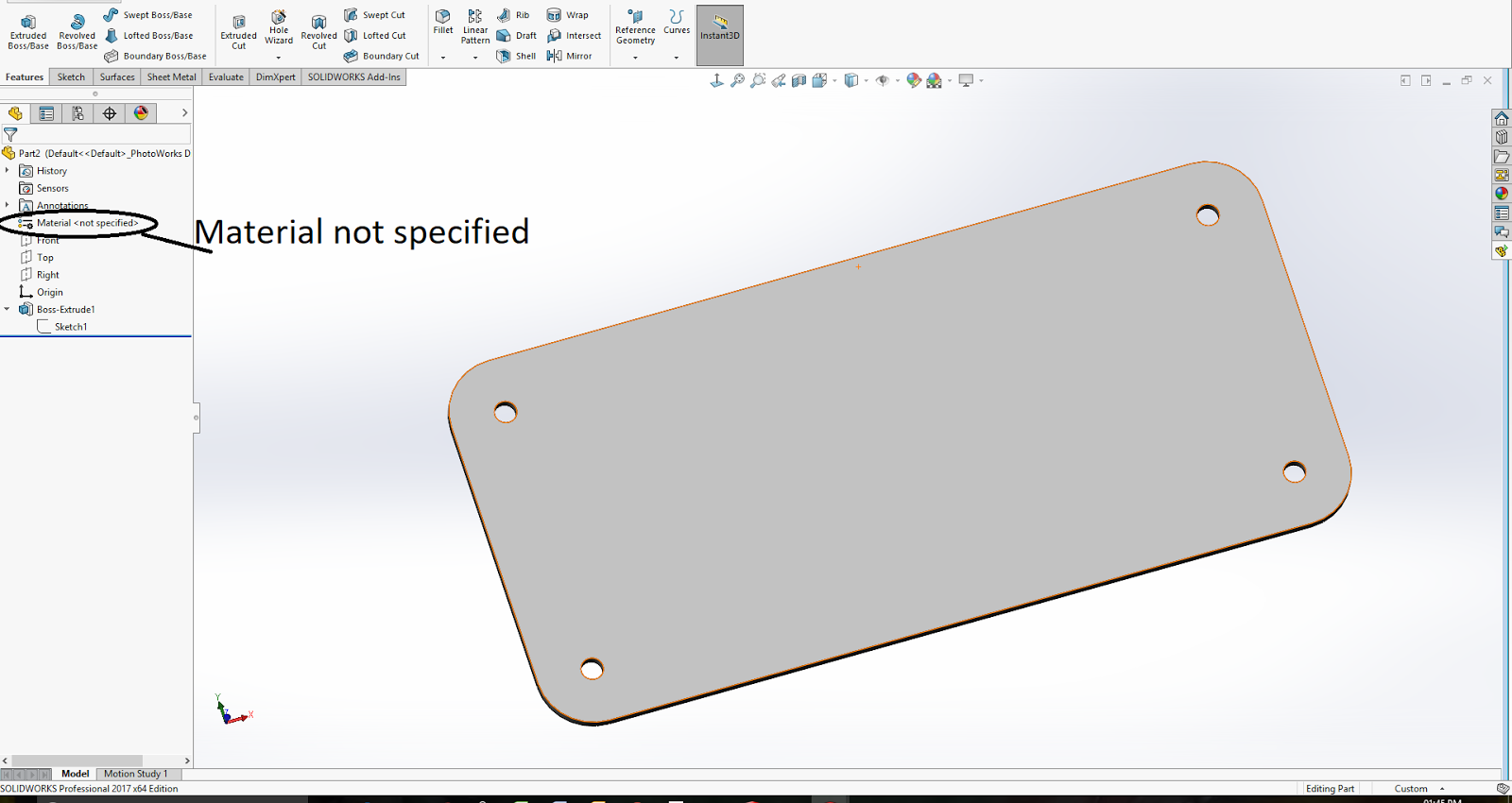The height and width of the screenshot is (803, 1512).
Task: Select the Top plane
Action: click(37, 258)
